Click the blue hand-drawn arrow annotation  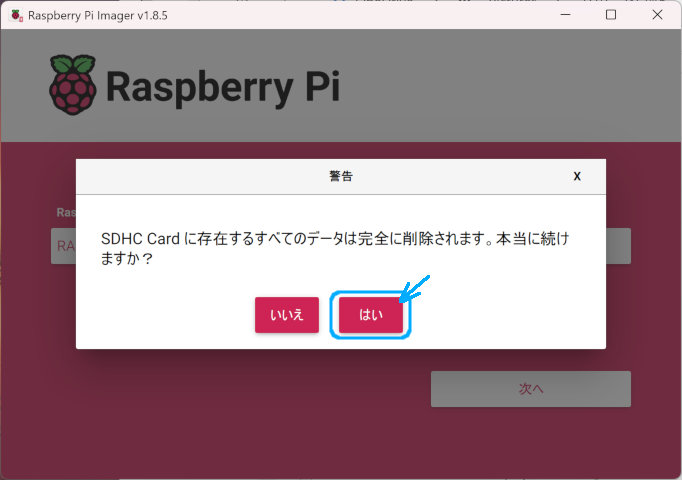coord(414,289)
